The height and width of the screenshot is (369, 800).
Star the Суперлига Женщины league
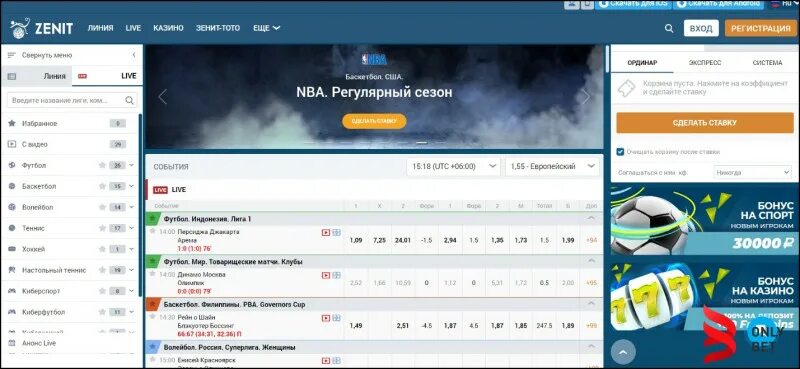pyautogui.click(x=152, y=347)
